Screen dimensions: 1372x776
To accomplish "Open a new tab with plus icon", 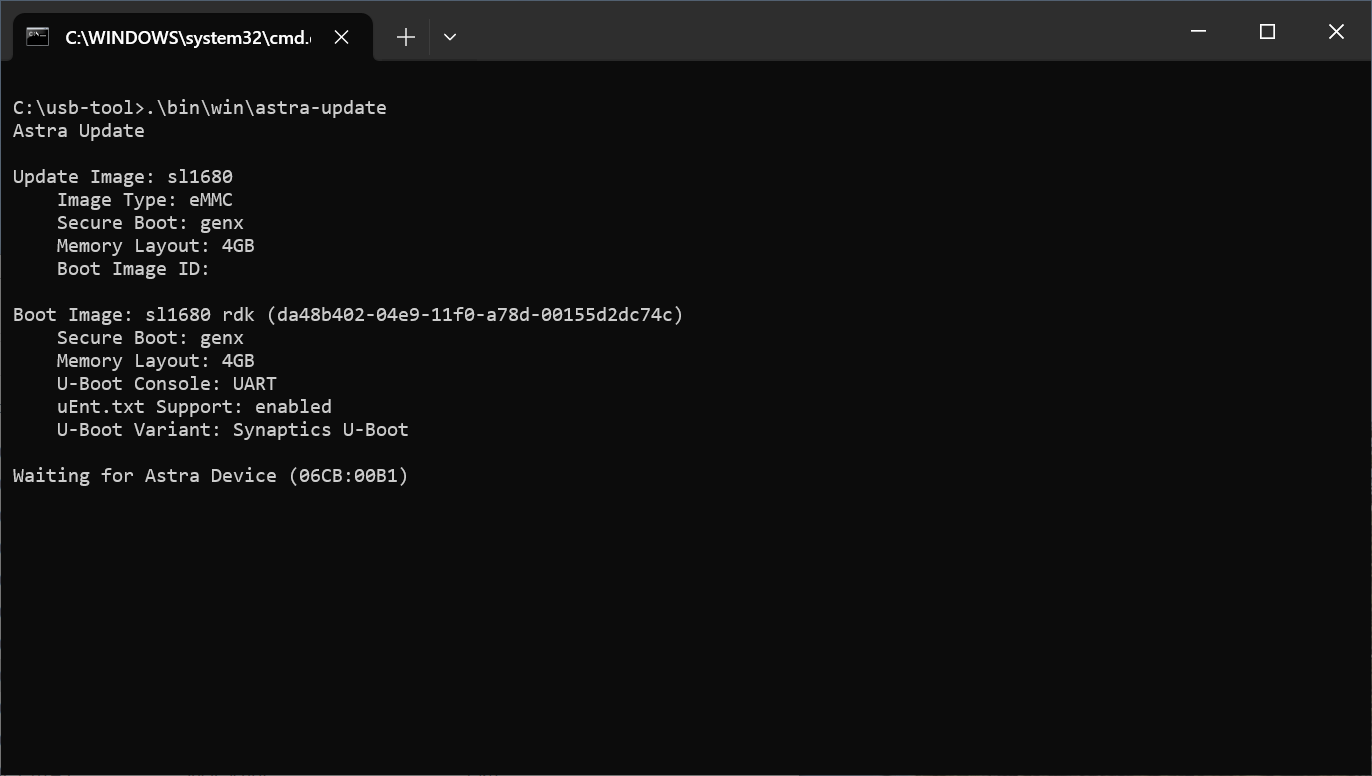I will pyautogui.click(x=405, y=37).
